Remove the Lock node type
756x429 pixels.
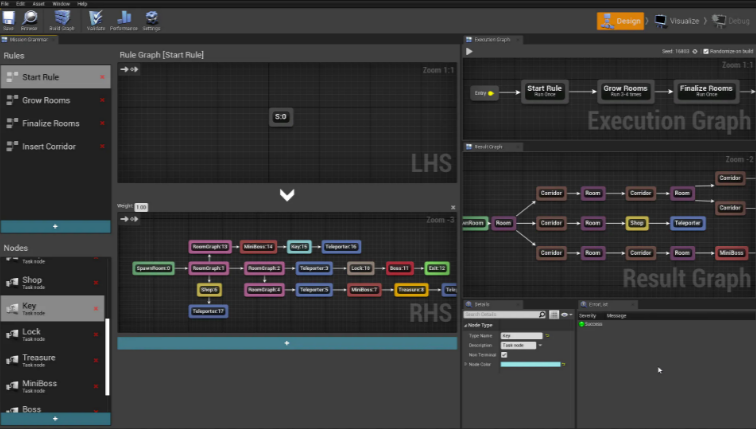click(96, 335)
